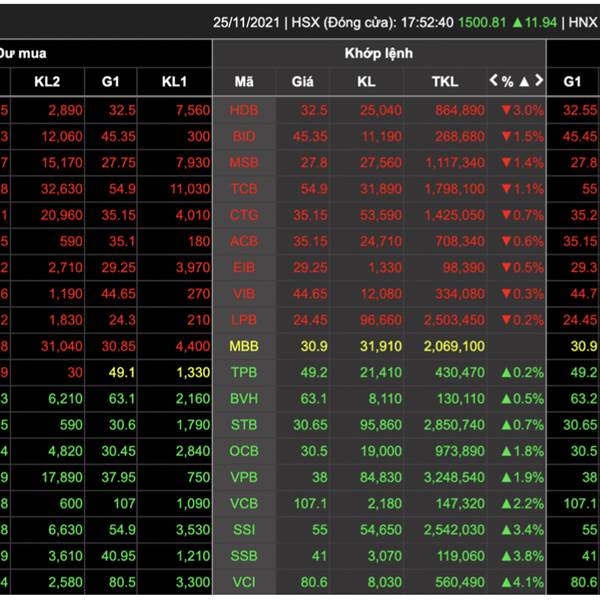The width and height of the screenshot is (600, 600).
Task: Click HSX closing time 17:52:40
Action: [x=427, y=23]
